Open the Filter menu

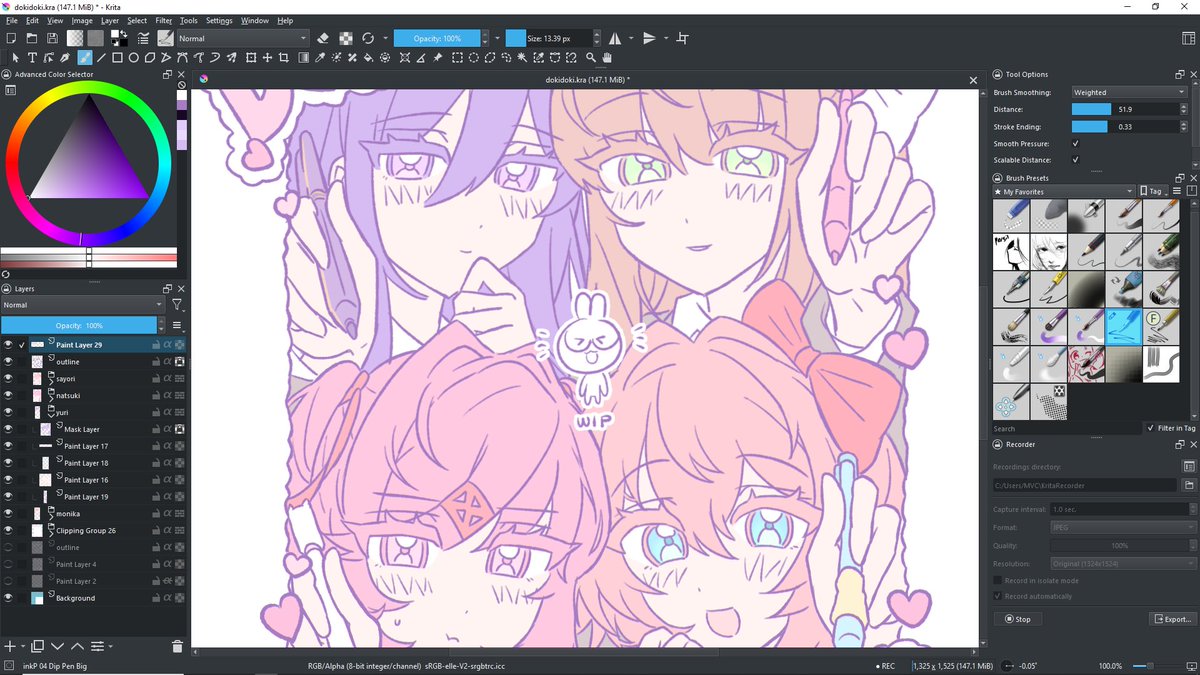click(163, 20)
